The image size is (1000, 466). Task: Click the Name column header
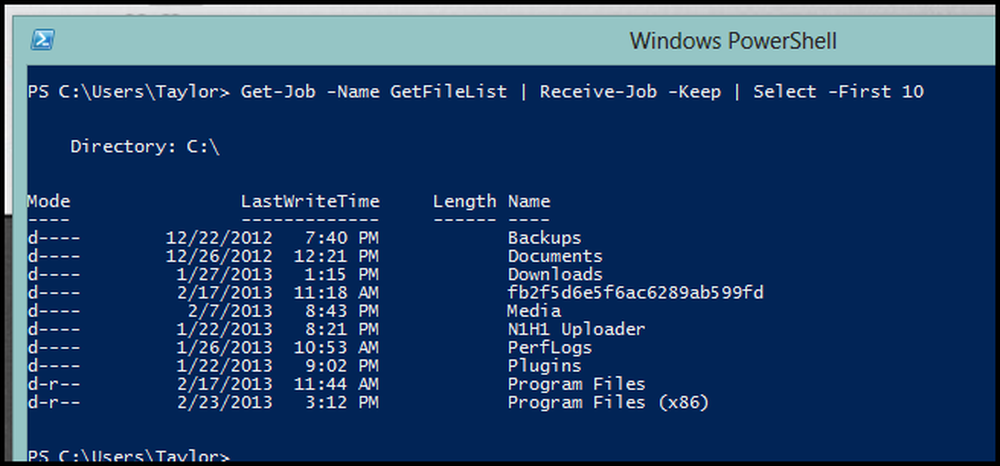click(x=529, y=201)
